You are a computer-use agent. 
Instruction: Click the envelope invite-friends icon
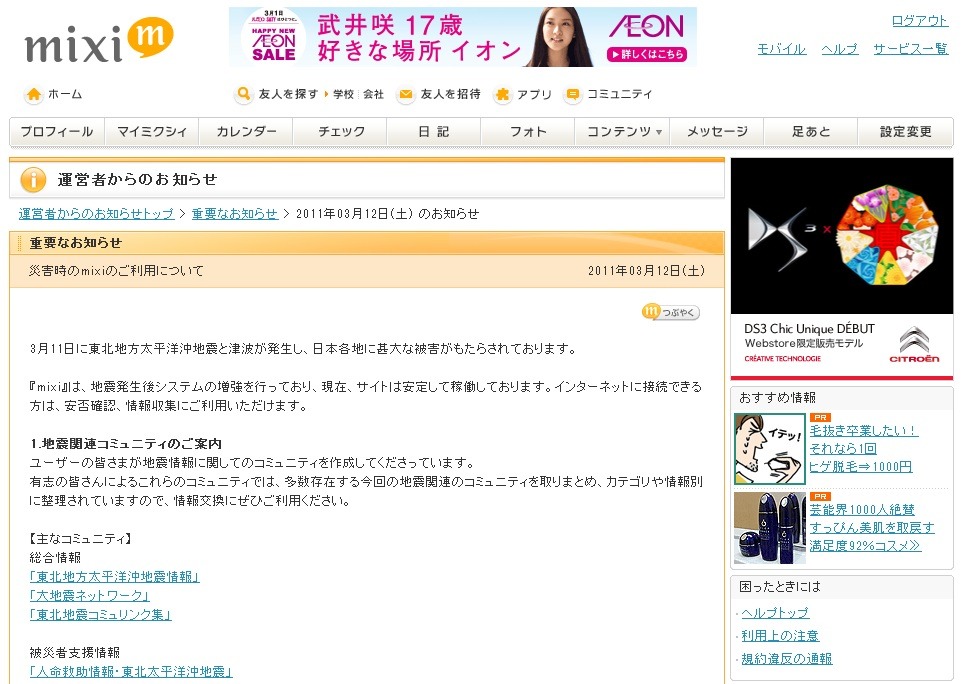coord(405,95)
